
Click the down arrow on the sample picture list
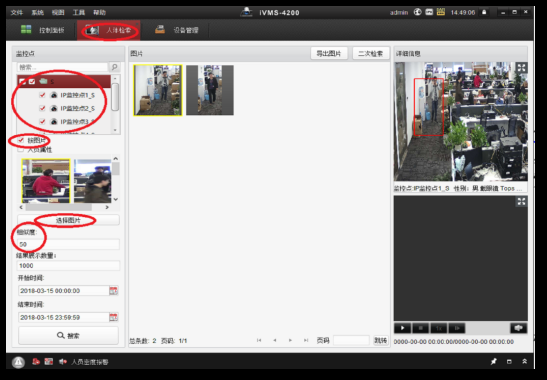pyautogui.click(x=115, y=199)
